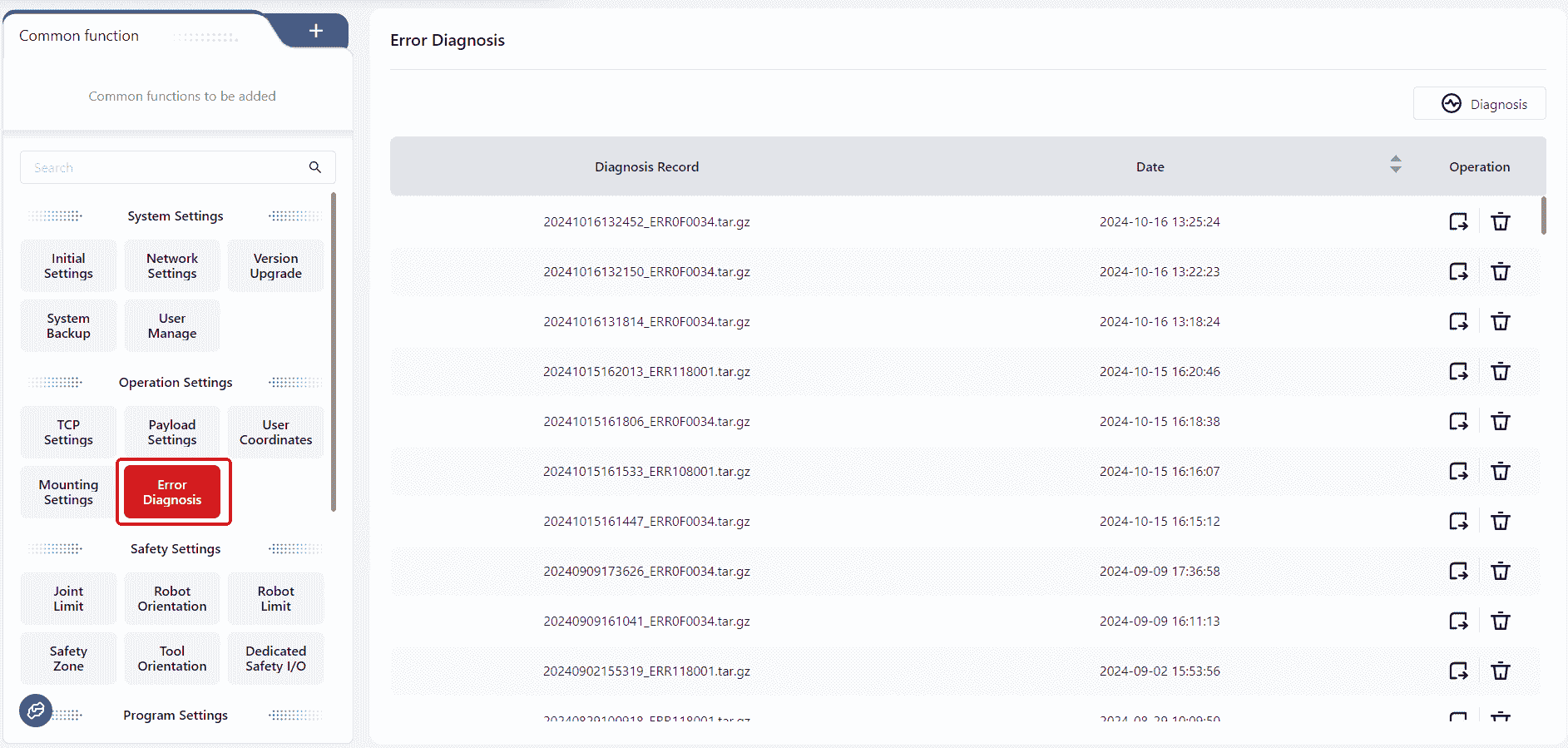Export the 20241016132452_ERR0F0034 diagnosis record
The height and width of the screenshot is (748, 1568).
(x=1458, y=222)
